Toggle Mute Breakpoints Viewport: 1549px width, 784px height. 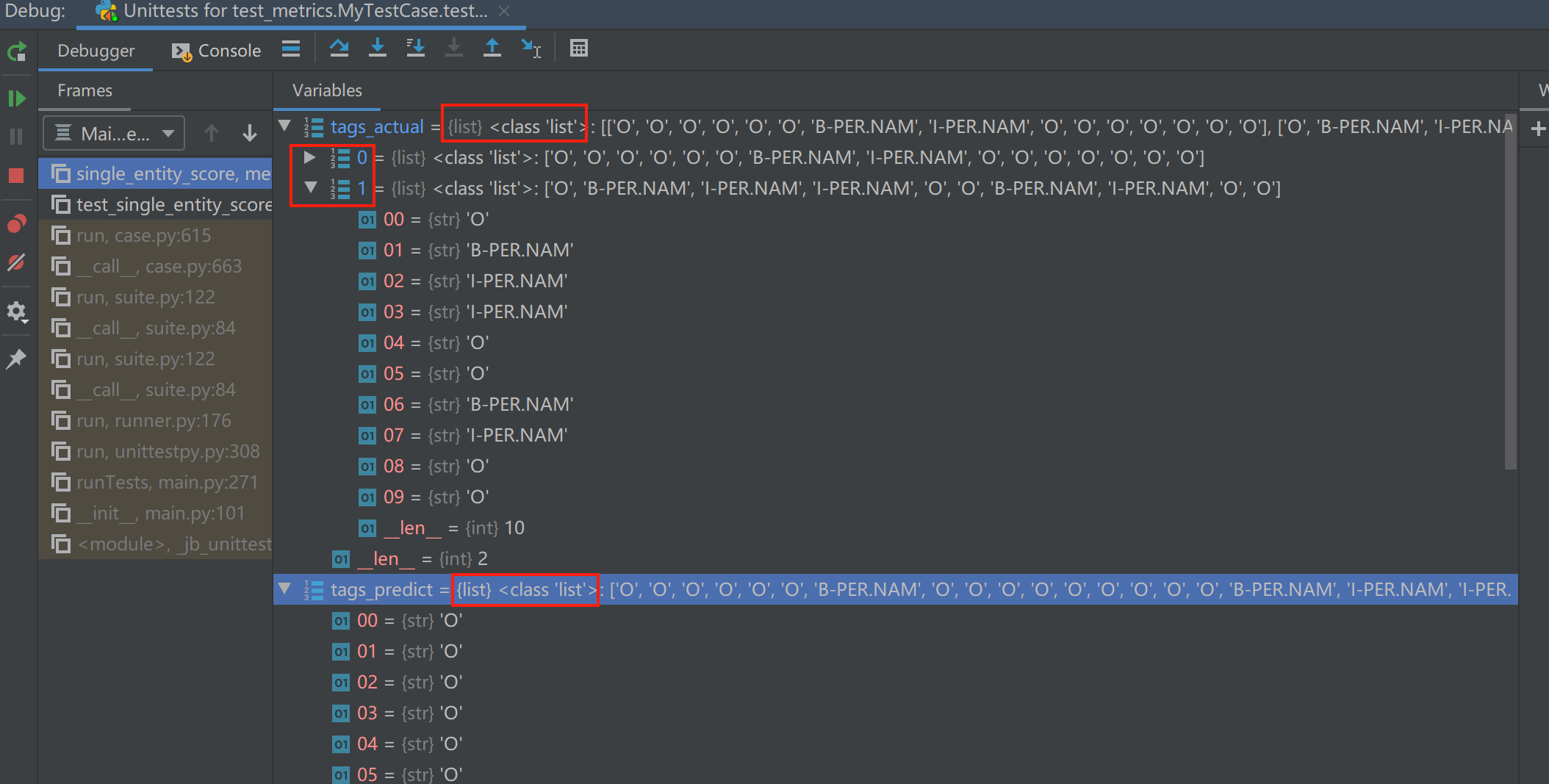coord(17,262)
